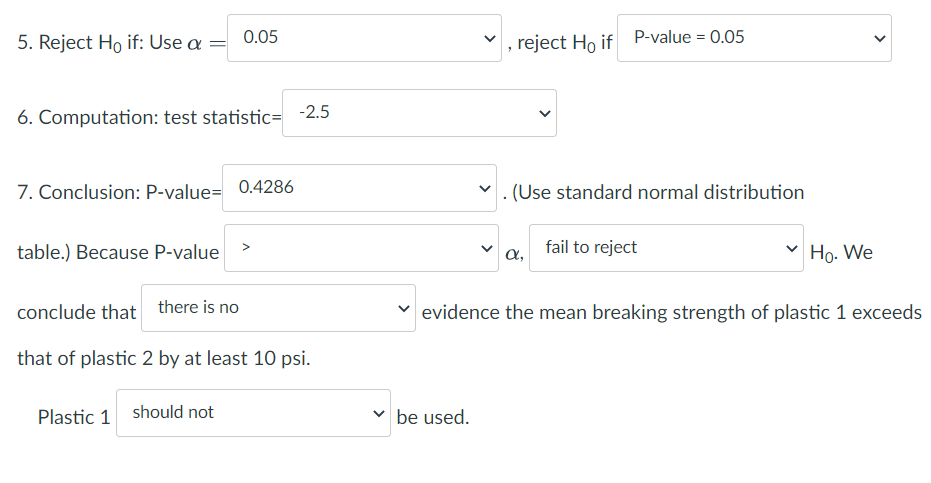Click the chevron arrow of the 'there is no' dropdown

pyautogui.click(x=403, y=309)
